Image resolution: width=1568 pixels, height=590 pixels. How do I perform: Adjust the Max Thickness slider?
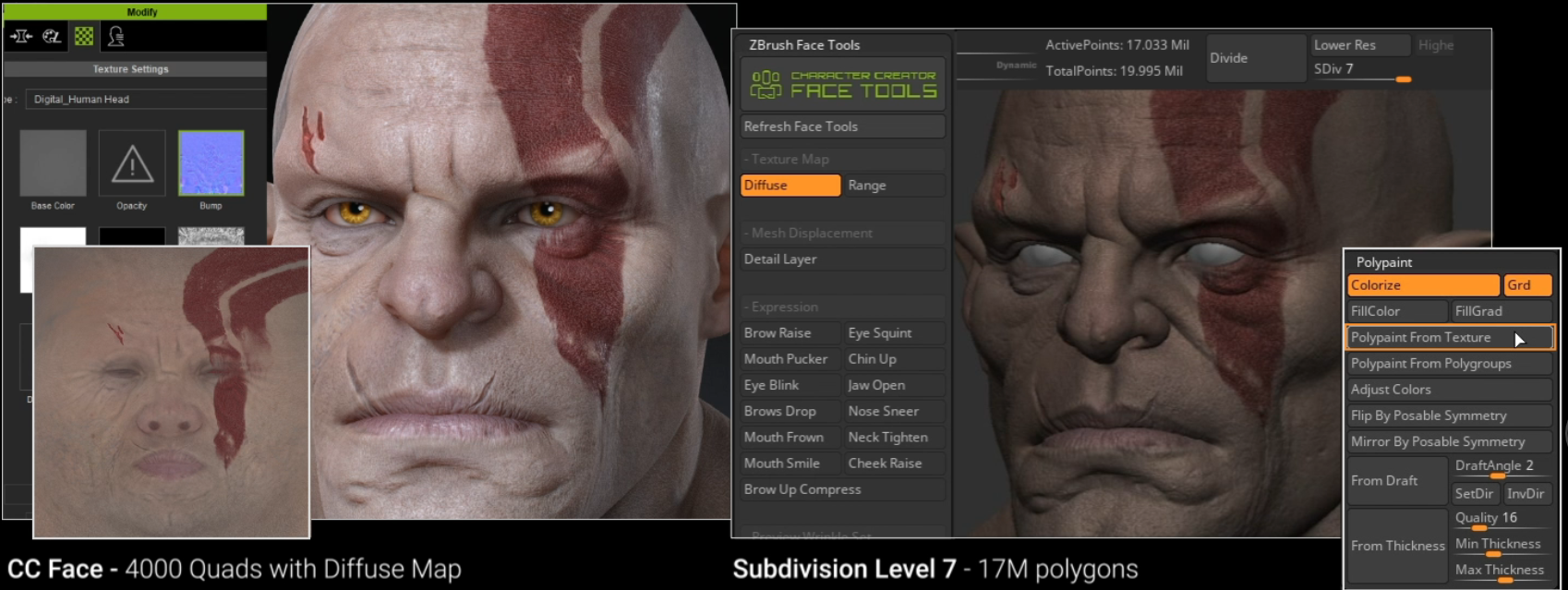point(1502,571)
